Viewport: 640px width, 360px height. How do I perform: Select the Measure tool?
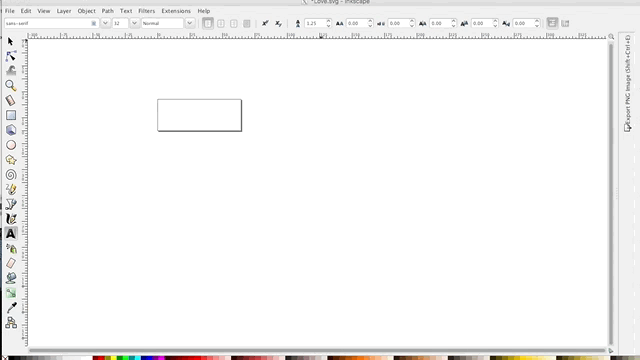[11, 100]
